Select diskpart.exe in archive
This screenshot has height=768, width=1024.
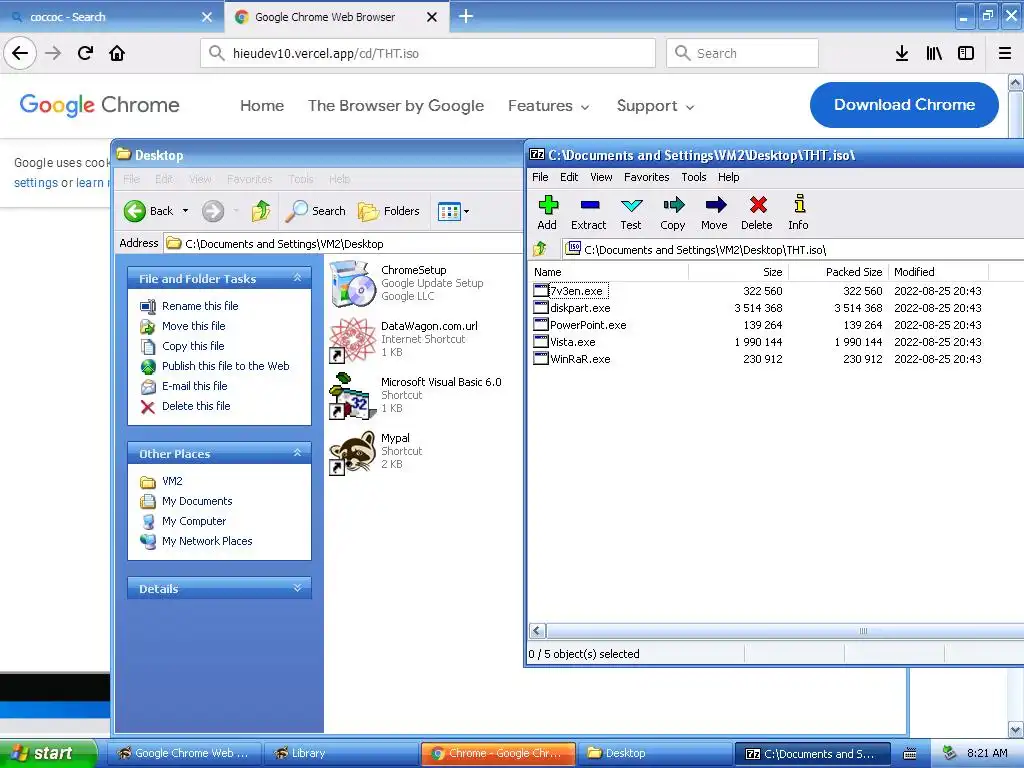point(580,308)
